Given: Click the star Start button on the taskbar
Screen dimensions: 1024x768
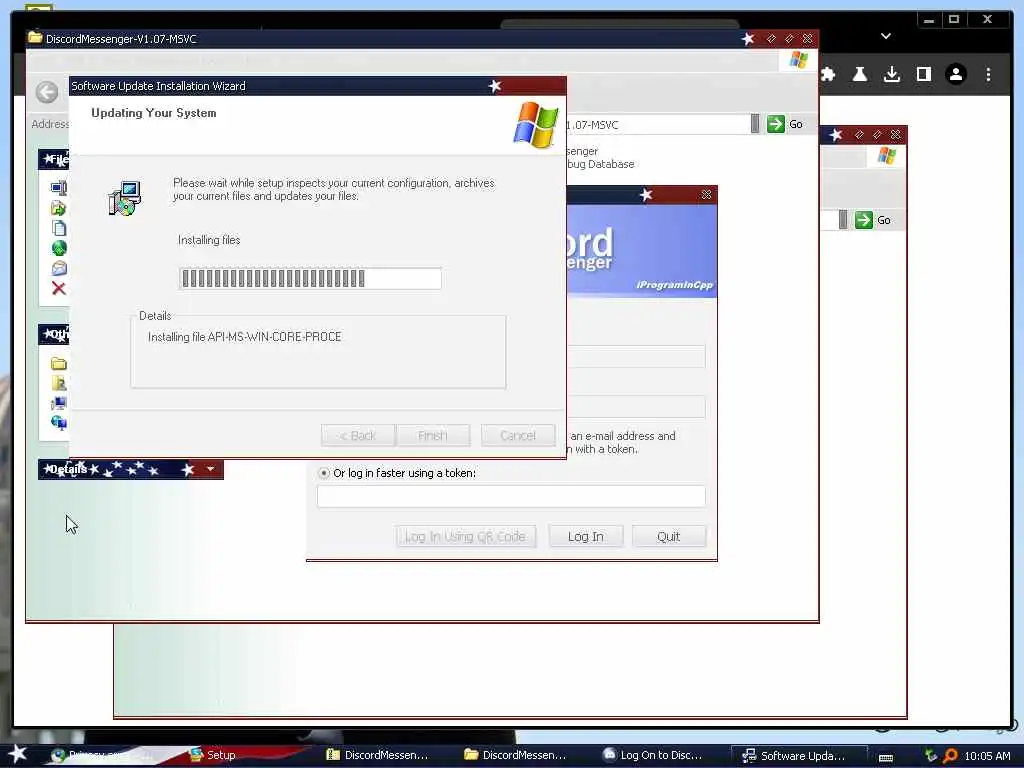Looking at the screenshot, I should point(17,754).
